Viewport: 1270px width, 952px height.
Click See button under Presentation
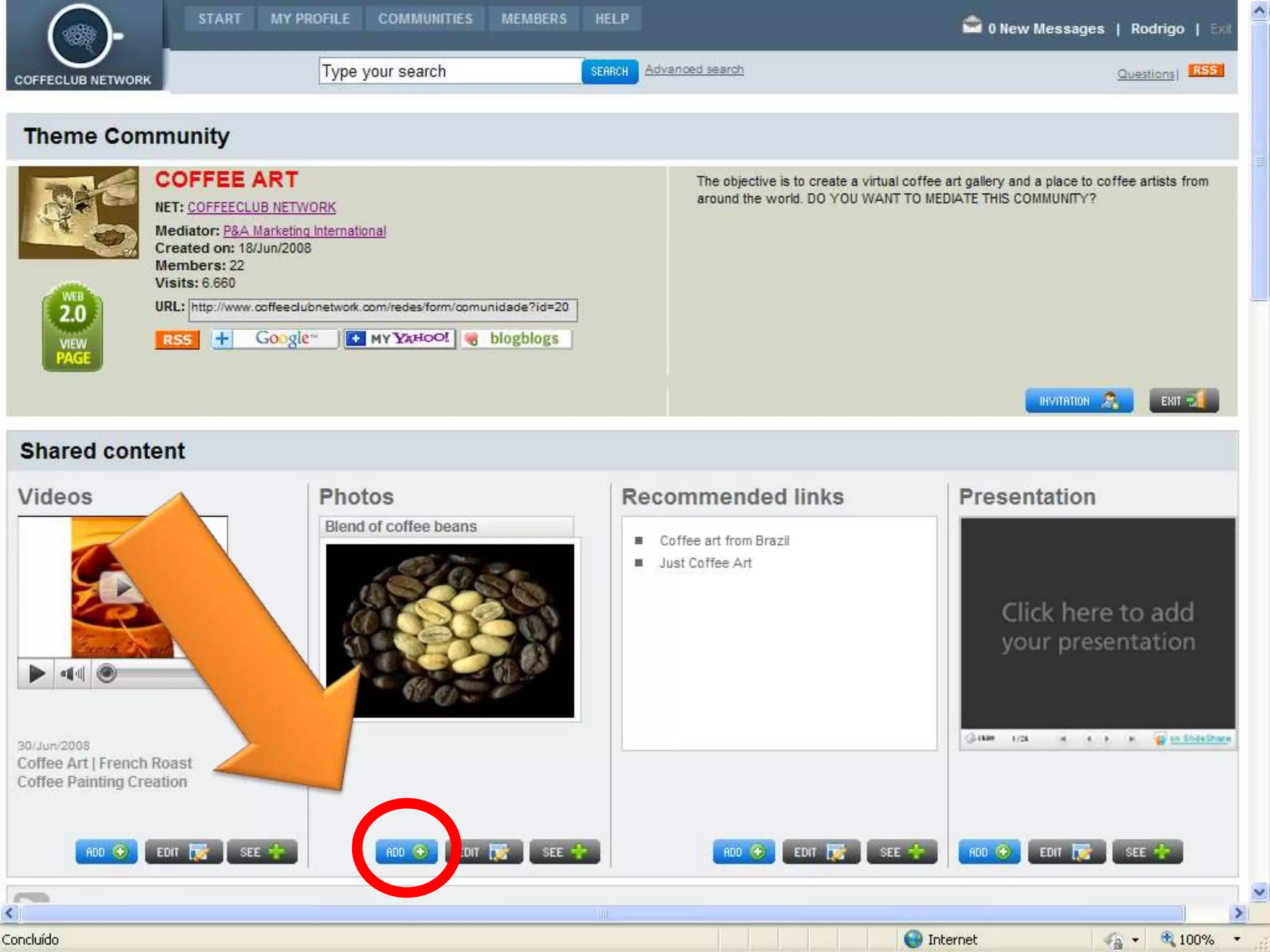[1147, 852]
